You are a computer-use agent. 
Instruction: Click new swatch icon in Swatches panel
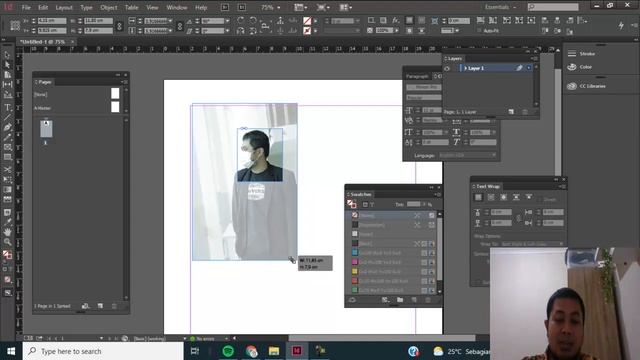pyautogui.click(x=414, y=300)
